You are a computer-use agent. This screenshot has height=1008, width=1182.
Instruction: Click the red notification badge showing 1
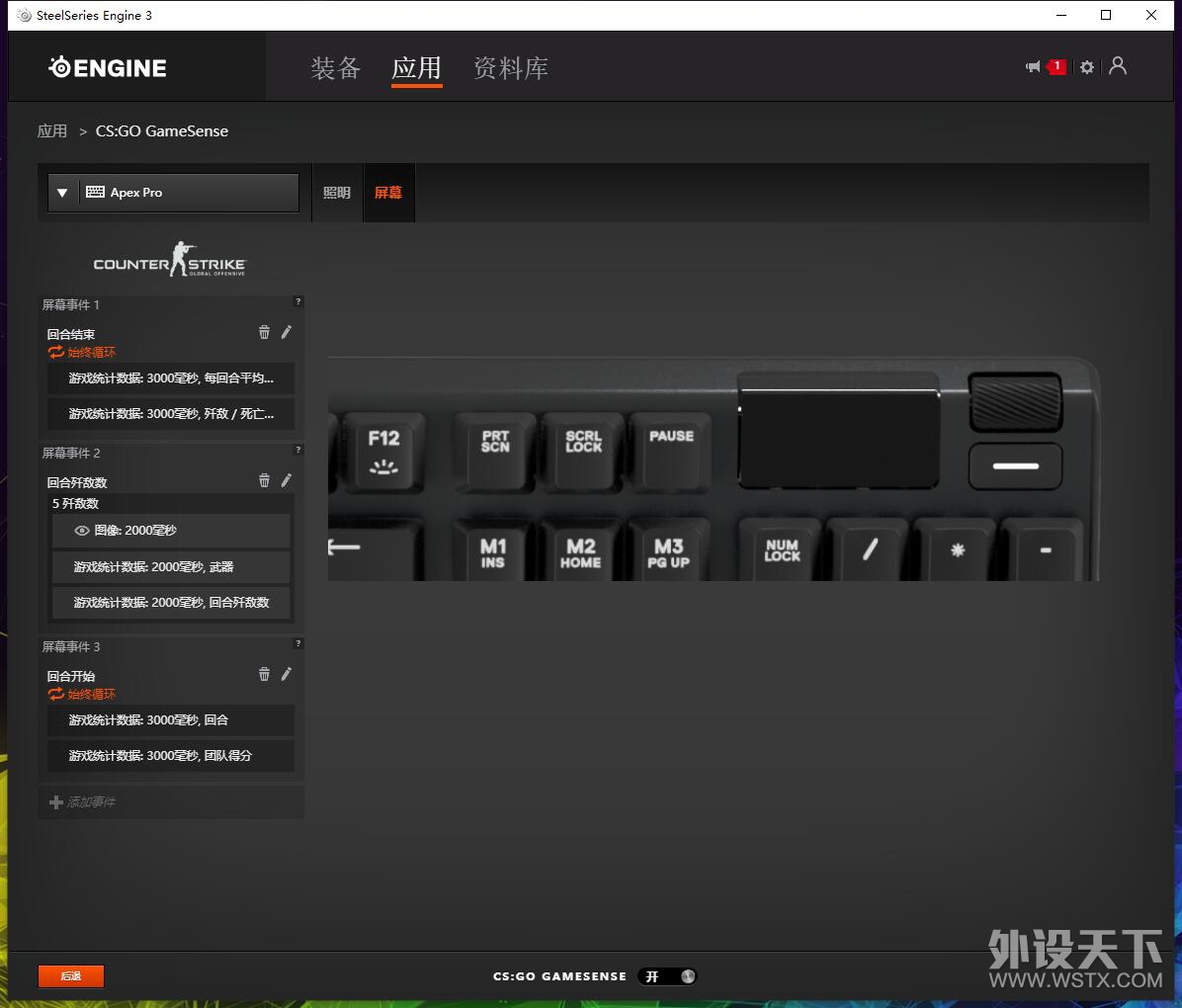(1056, 66)
